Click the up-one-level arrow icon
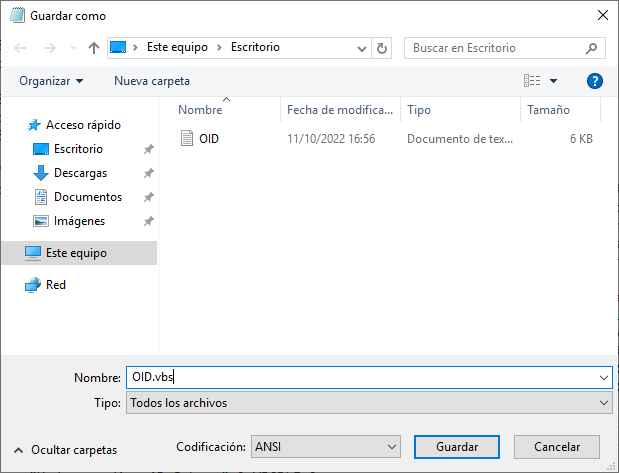Viewport: 619px width, 473px height. 94,47
